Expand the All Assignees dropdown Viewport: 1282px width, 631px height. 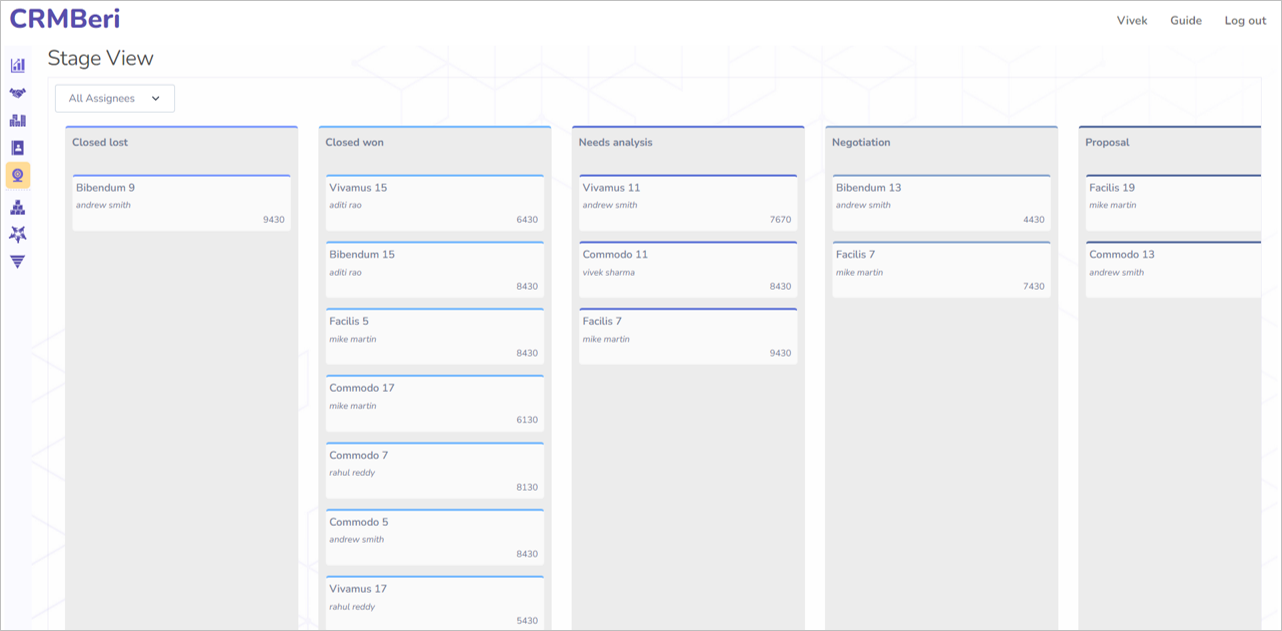pyautogui.click(x=115, y=99)
